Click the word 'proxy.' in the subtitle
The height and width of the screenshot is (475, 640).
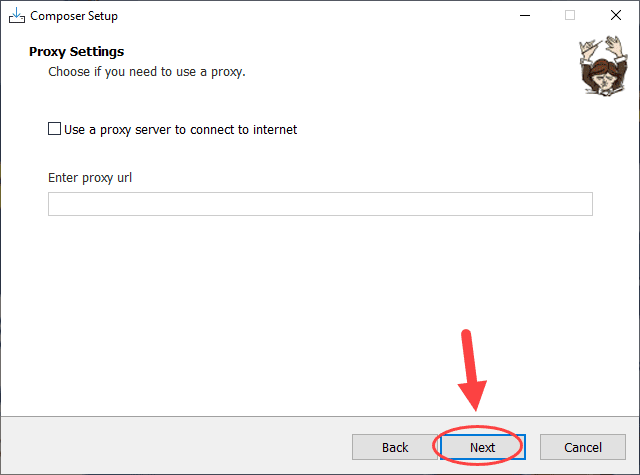[x=228, y=72]
